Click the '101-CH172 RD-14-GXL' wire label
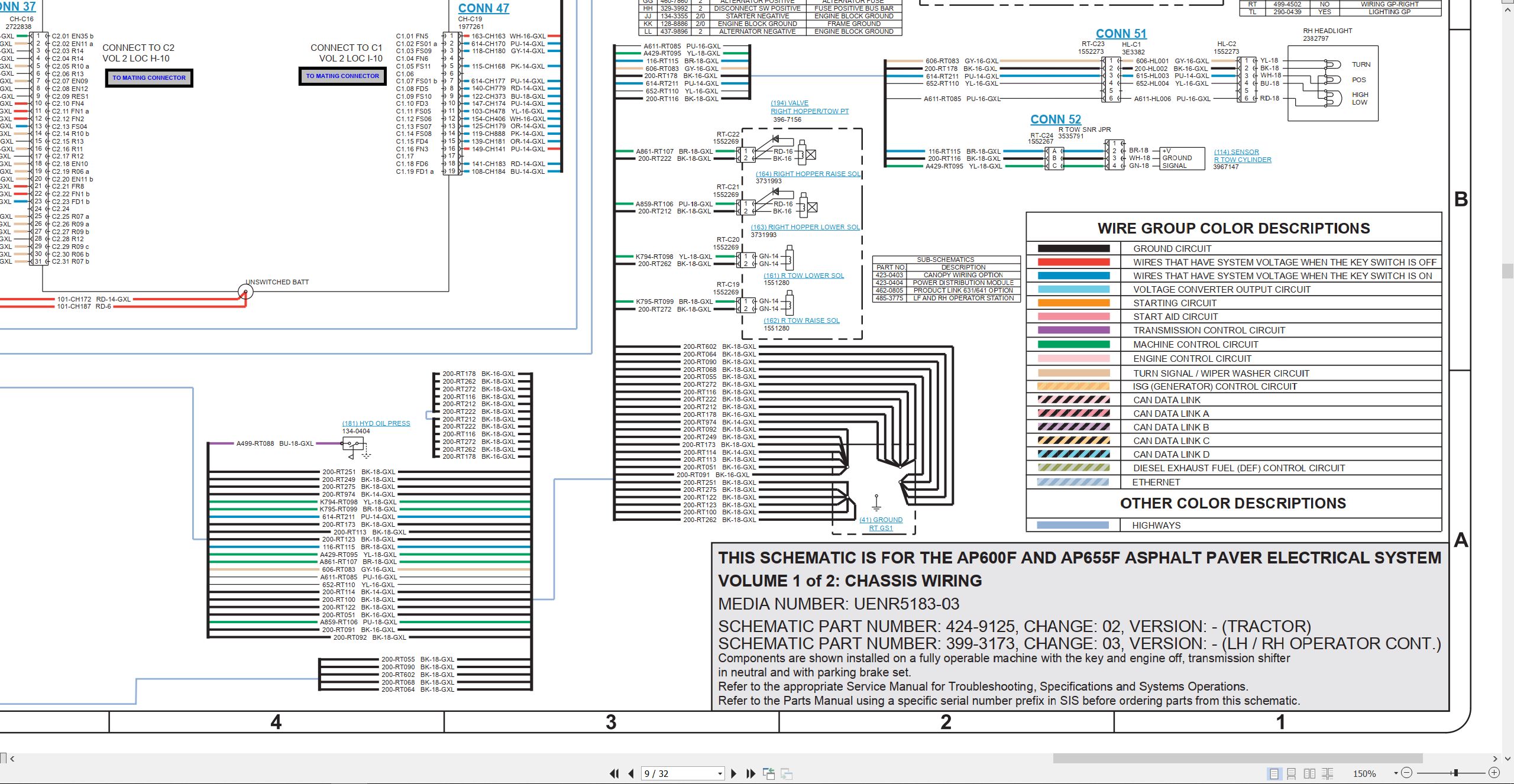 click(94, 299)
